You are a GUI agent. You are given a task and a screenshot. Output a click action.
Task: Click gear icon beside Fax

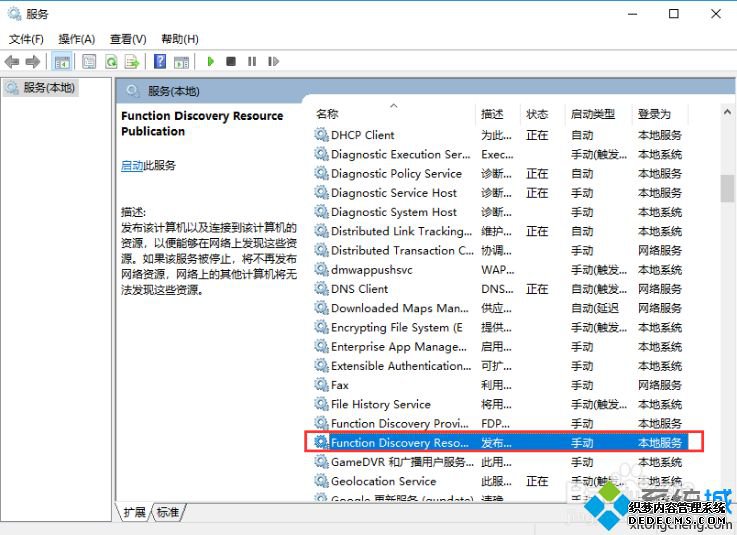pos(321,386)
